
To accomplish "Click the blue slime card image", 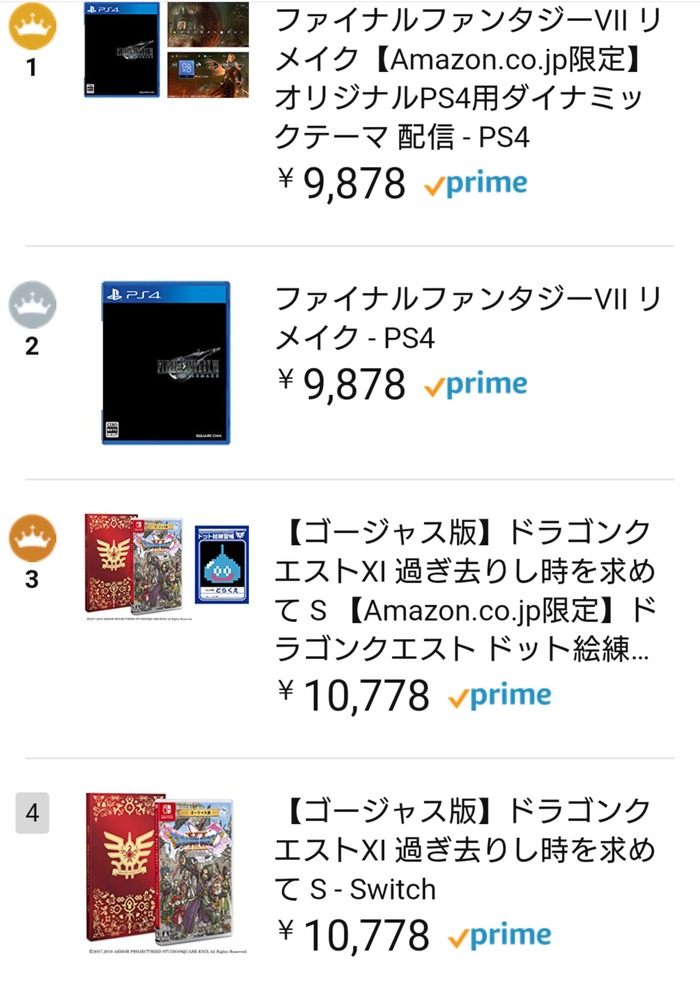I will click(x=220, y=568).
